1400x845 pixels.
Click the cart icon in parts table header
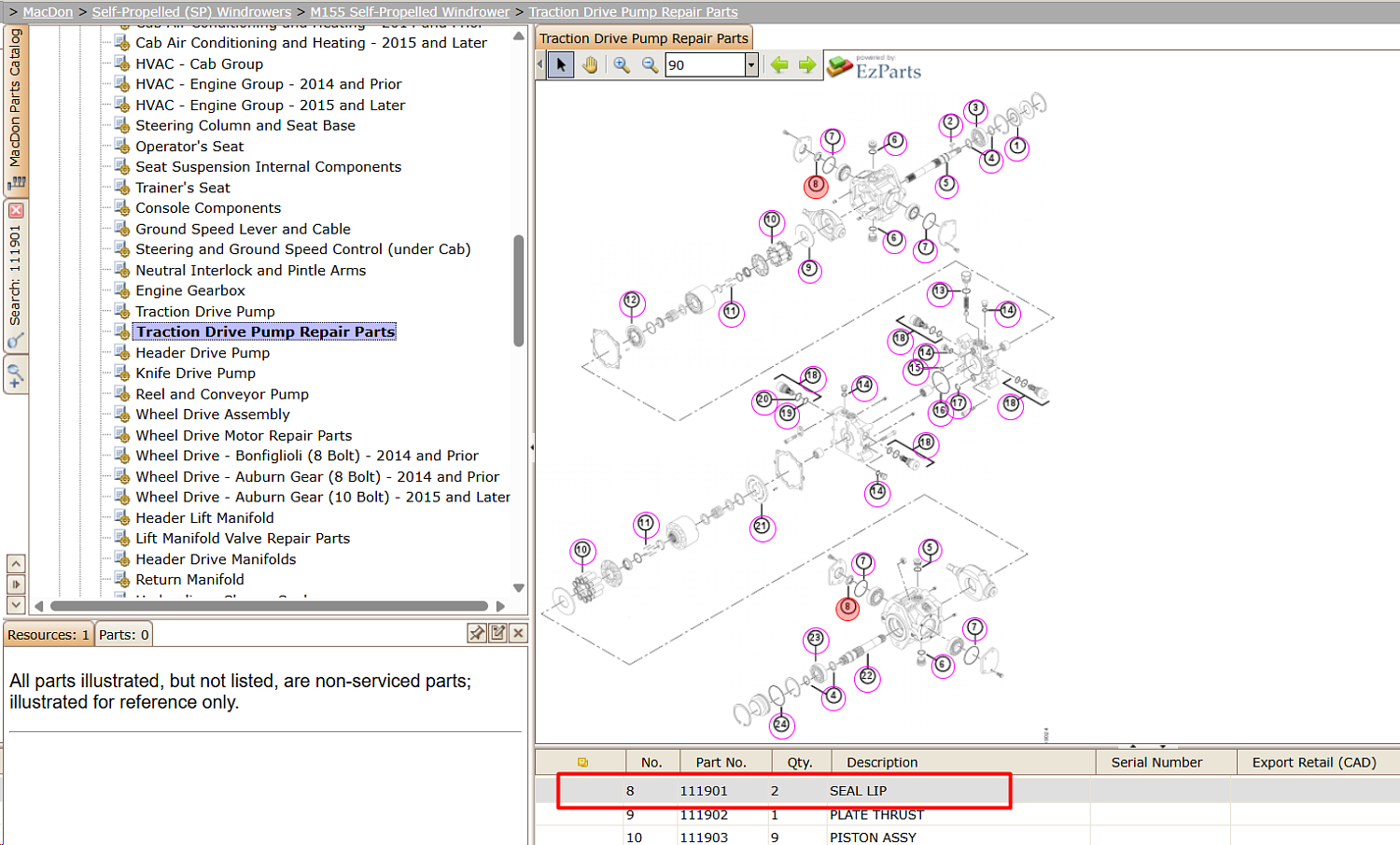pyautogui.click(x=583, y=763)
